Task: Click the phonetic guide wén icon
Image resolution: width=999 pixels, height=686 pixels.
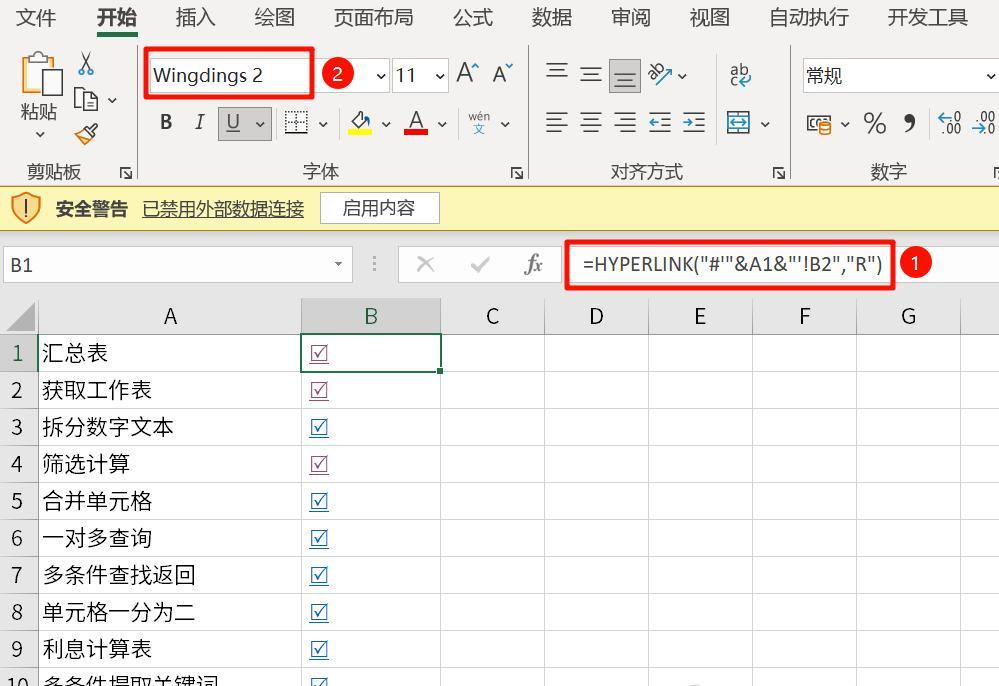Action: coord(479,122)
